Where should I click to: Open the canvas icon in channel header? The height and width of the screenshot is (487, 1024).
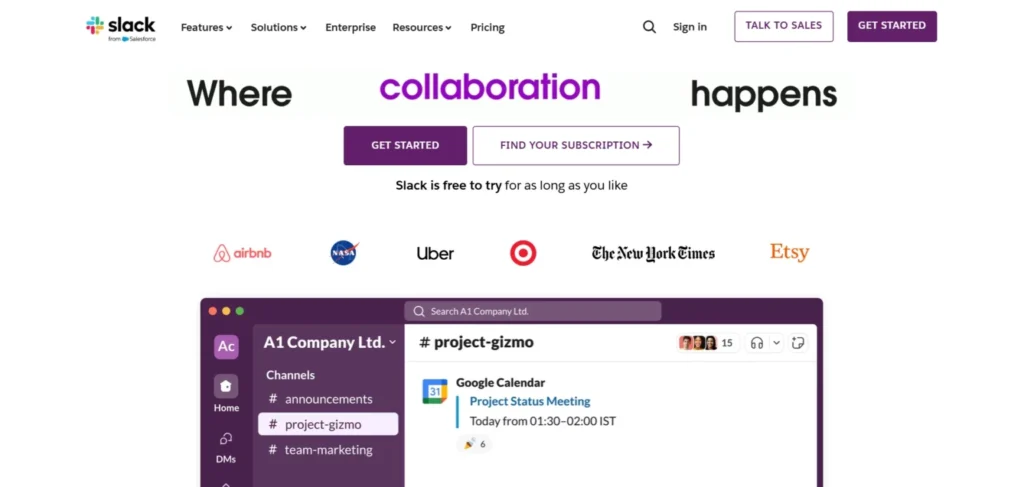click(798, 343)
